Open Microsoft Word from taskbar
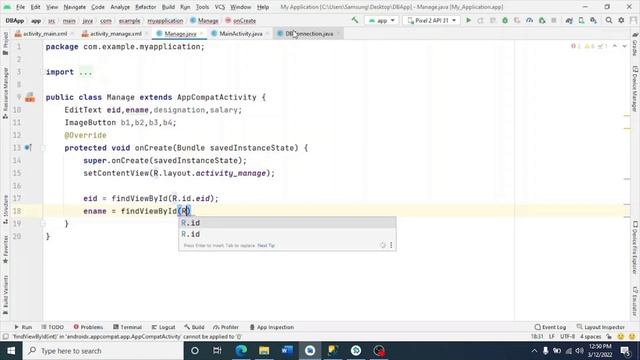Image resolution: width=640 pixels, height=360 pixels. pyautogui.click(x=287, y=351)
